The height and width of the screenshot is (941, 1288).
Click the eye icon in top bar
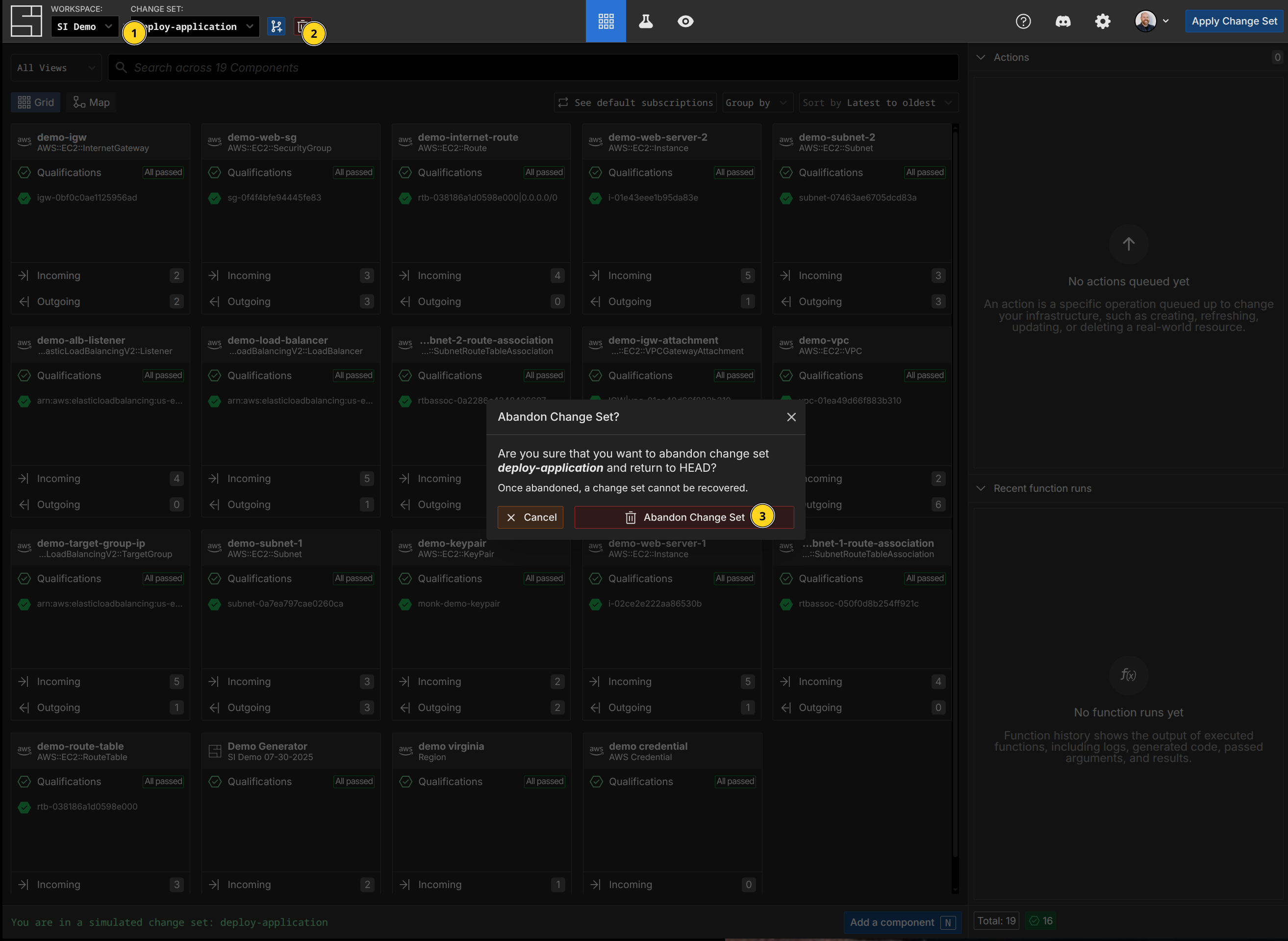tap(685, 21)
